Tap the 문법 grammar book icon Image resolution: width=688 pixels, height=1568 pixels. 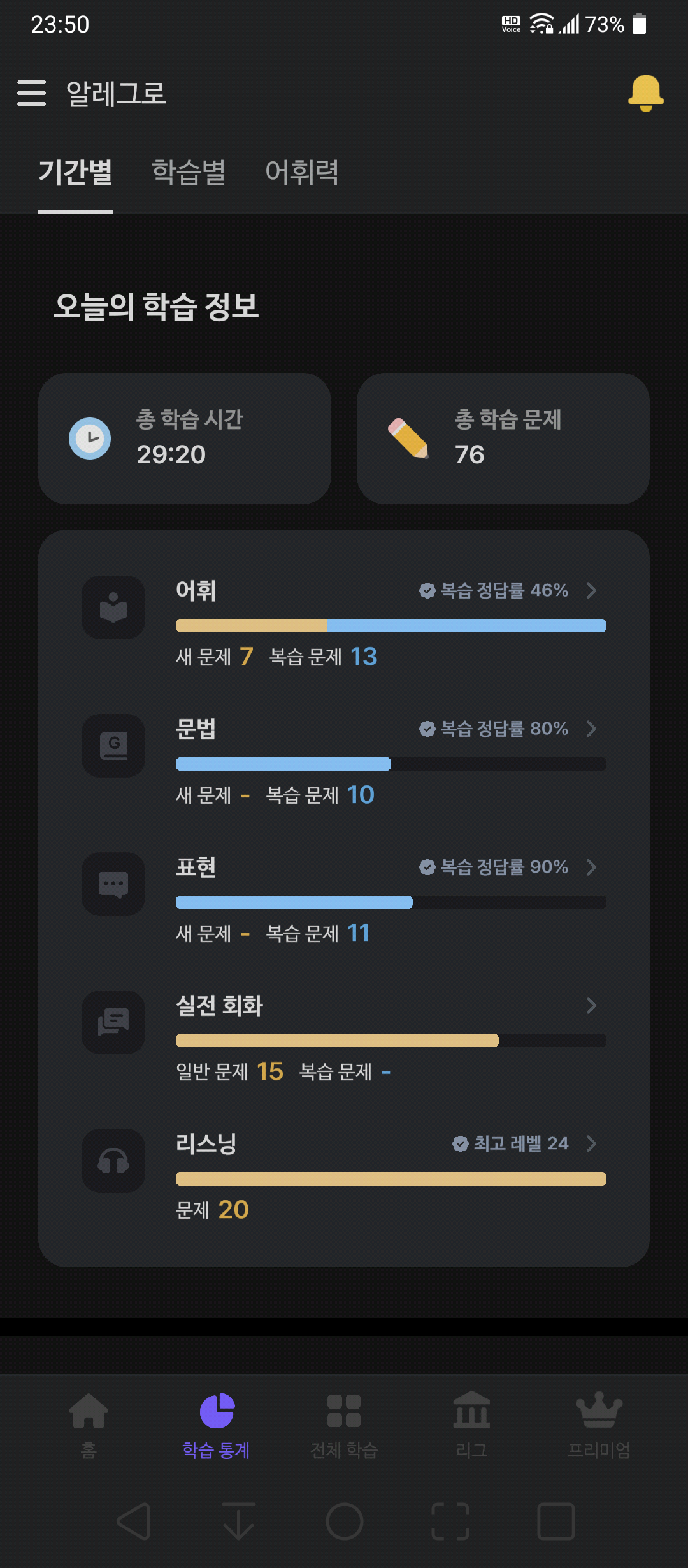pyautogui.click(x=113, y=746)
